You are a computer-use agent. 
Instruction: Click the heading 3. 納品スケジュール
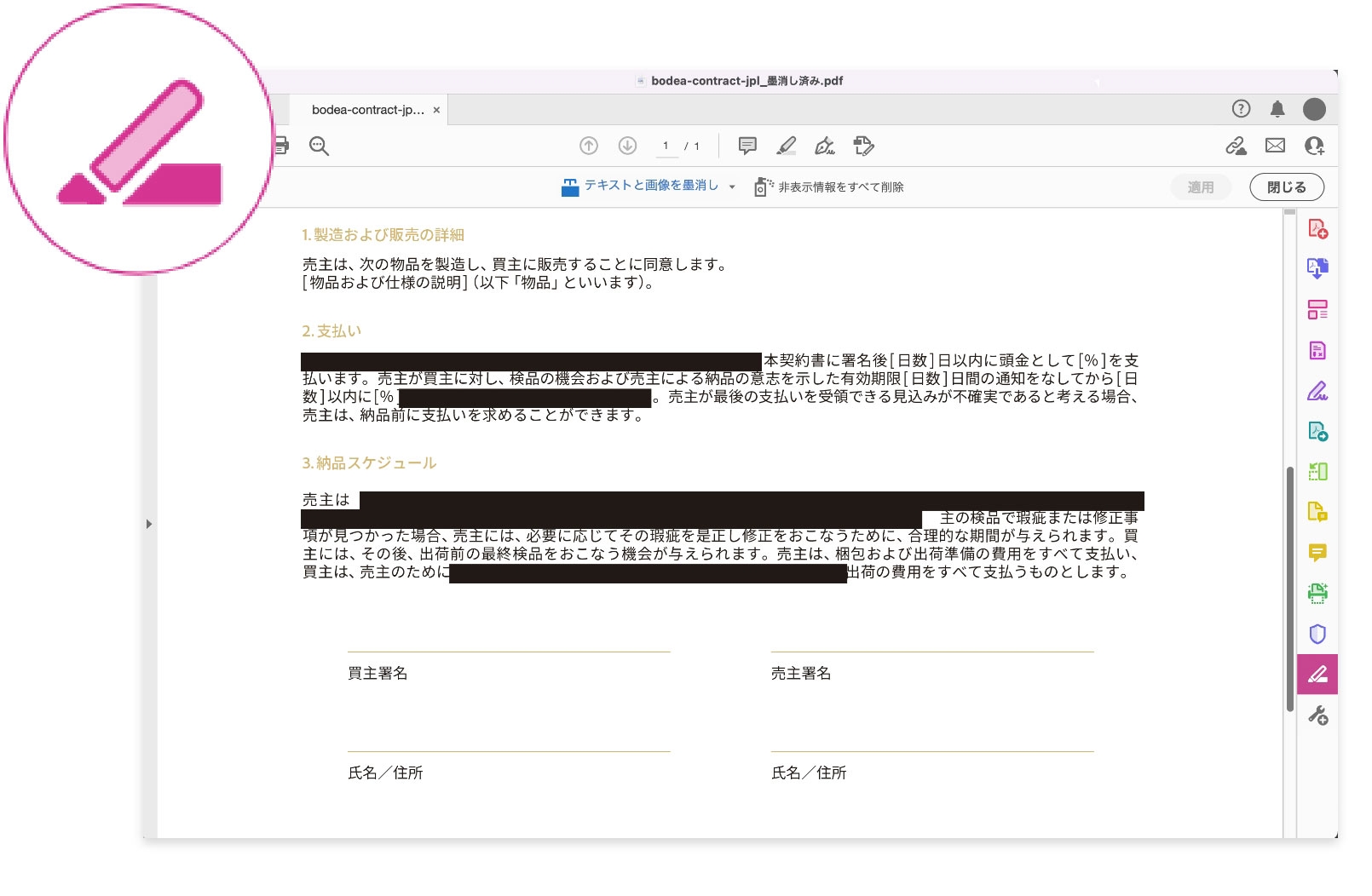click(x=369, y=463)
